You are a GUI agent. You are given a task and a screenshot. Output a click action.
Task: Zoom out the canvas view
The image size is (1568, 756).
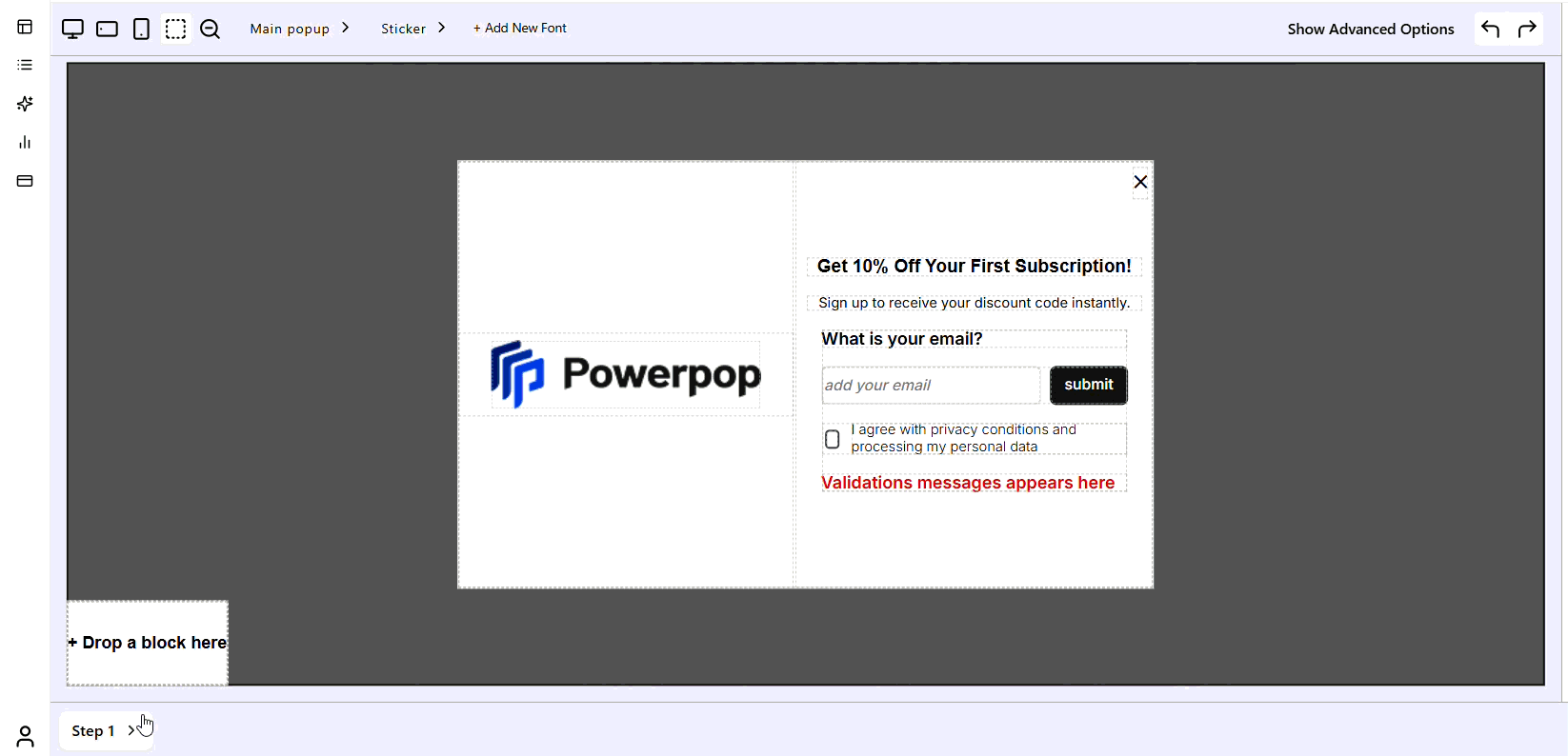tap(211, 29)
